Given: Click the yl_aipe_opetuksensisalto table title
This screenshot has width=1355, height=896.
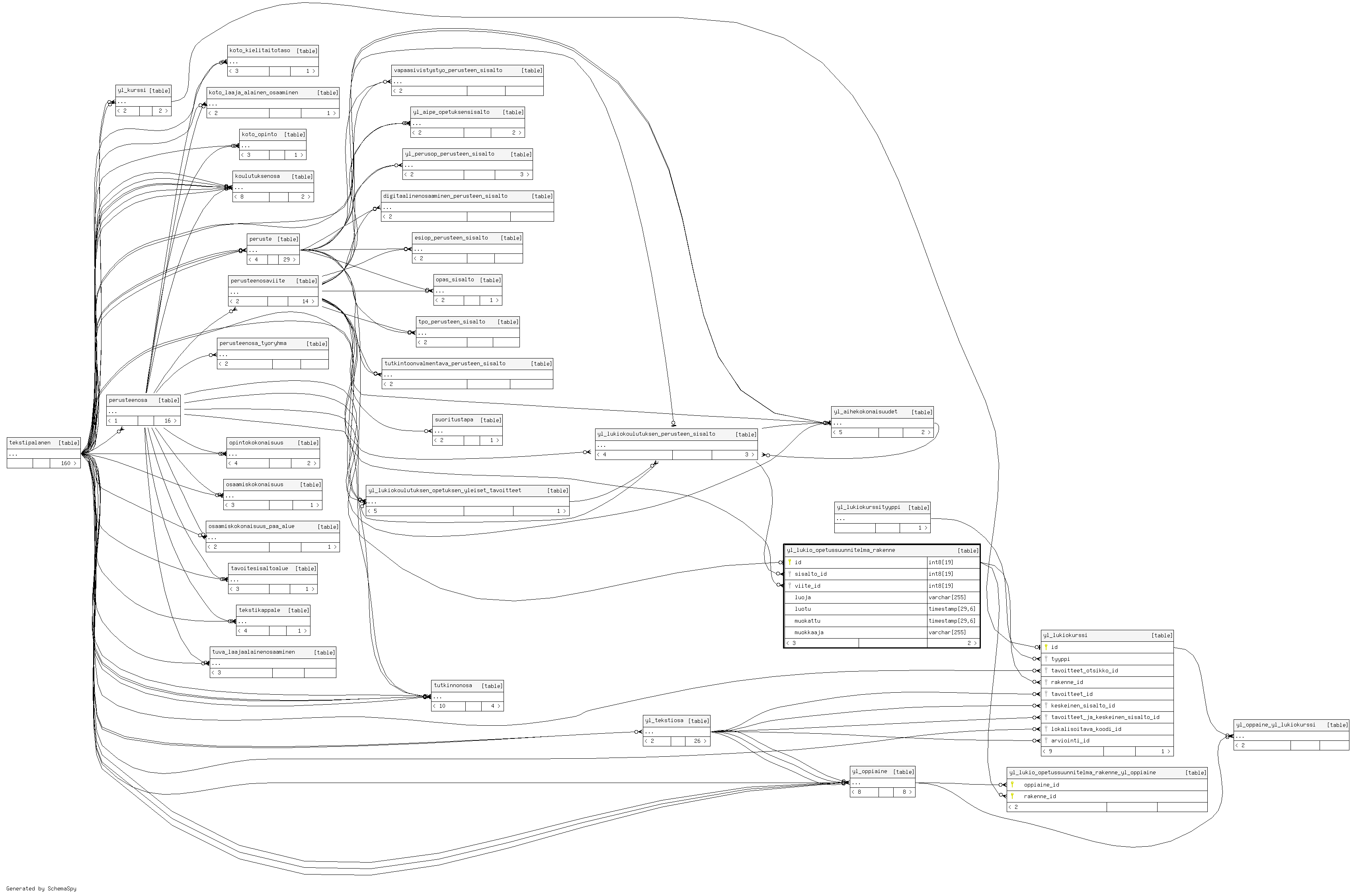Looking at the screenshot, I should tap(451, 113).
